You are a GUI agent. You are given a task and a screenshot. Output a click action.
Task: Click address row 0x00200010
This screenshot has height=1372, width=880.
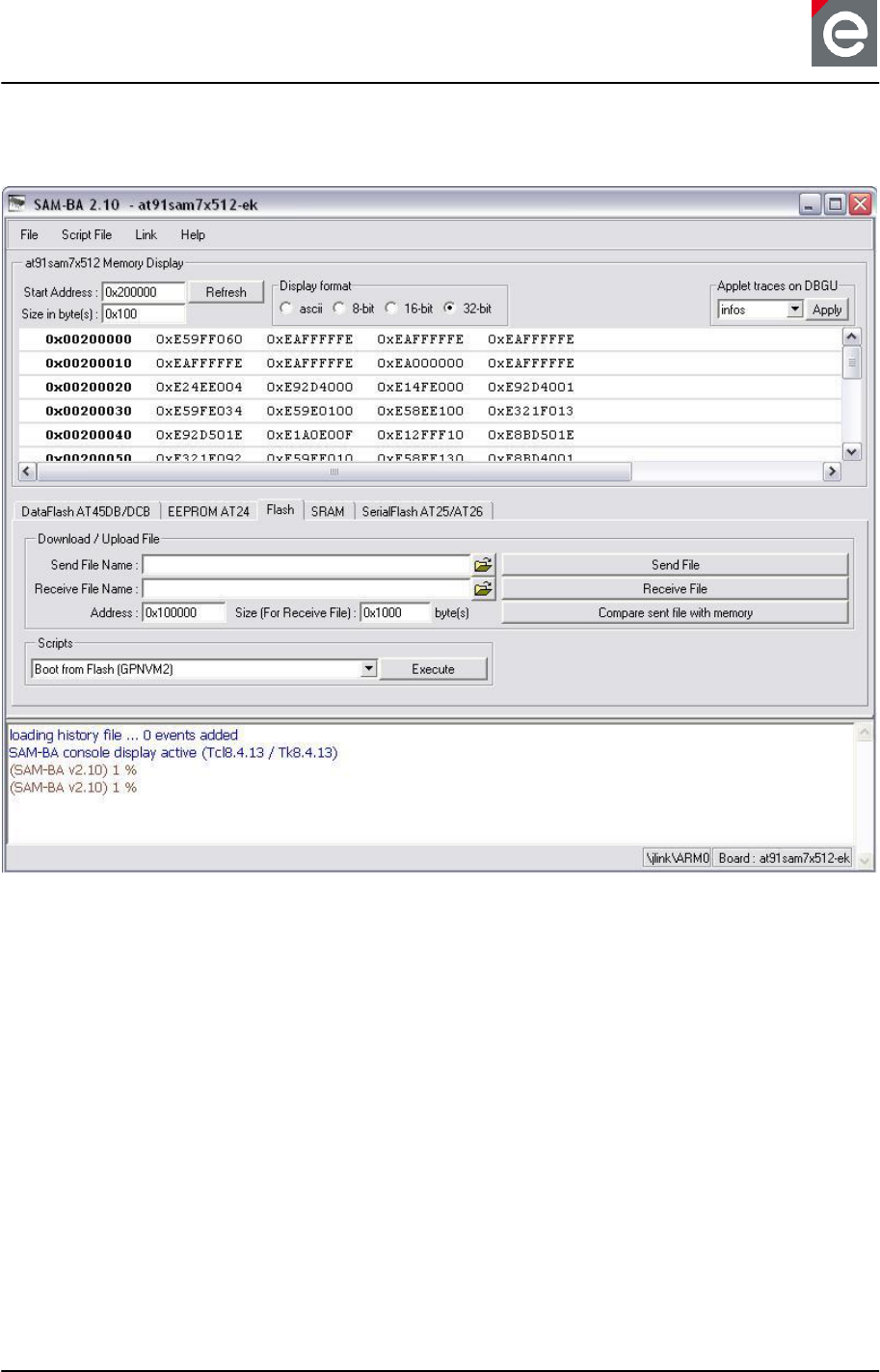click(89, 363)
